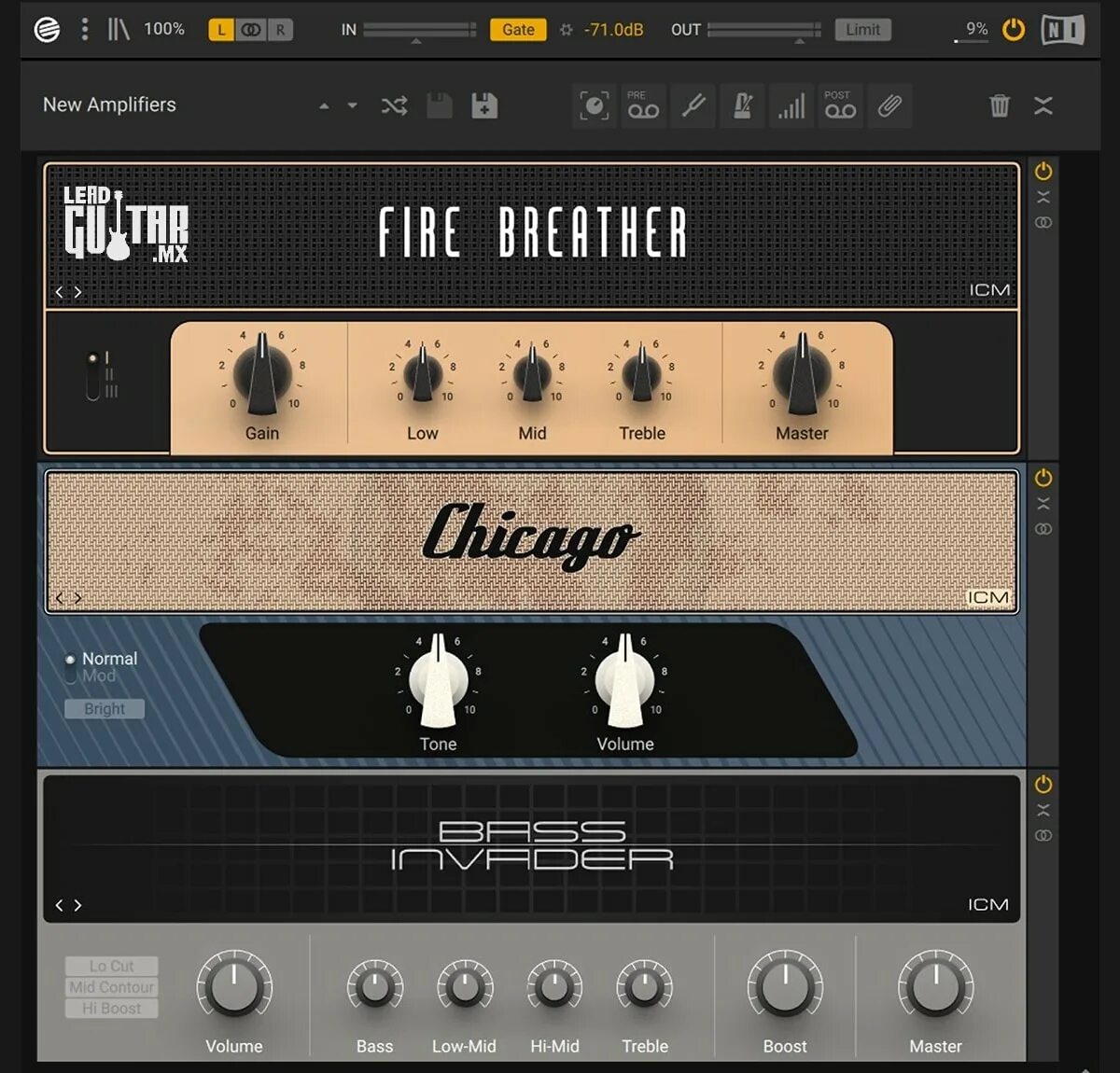Click the Metronome icon in the toolbar

pyautogui.click(x=742, y=105)
